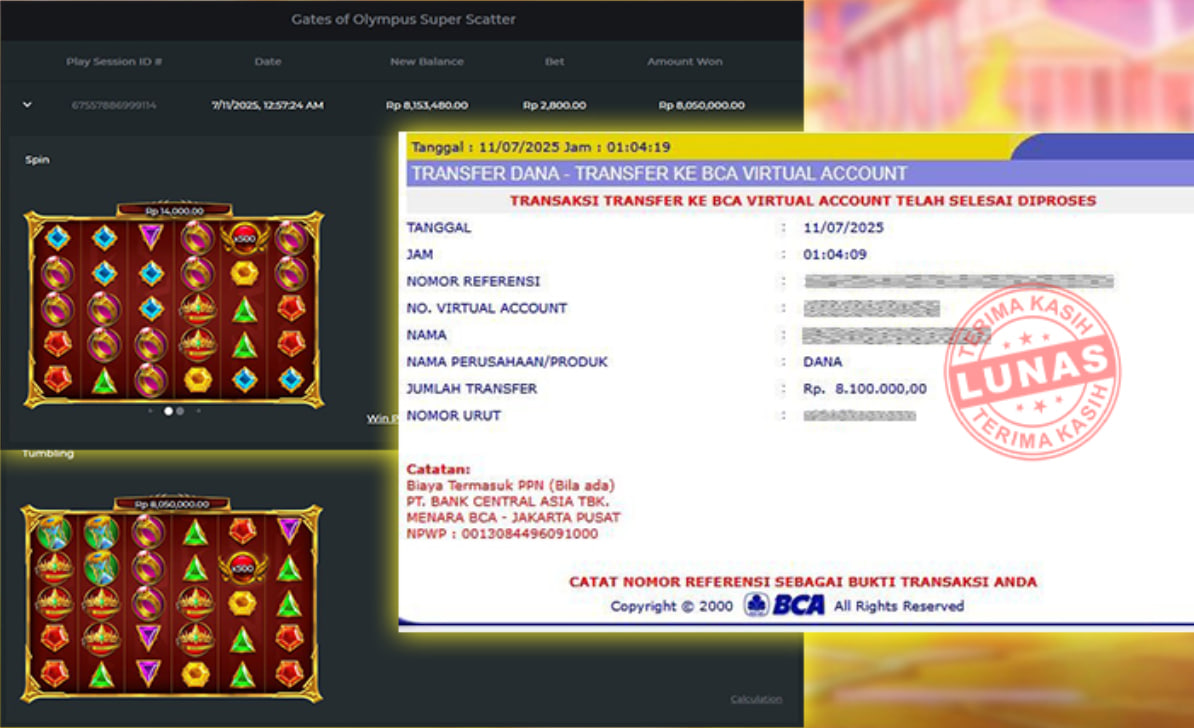Sort by Play Session ID # column
This screenshot has width=1194, height=728.
click(x=113, y=62)
